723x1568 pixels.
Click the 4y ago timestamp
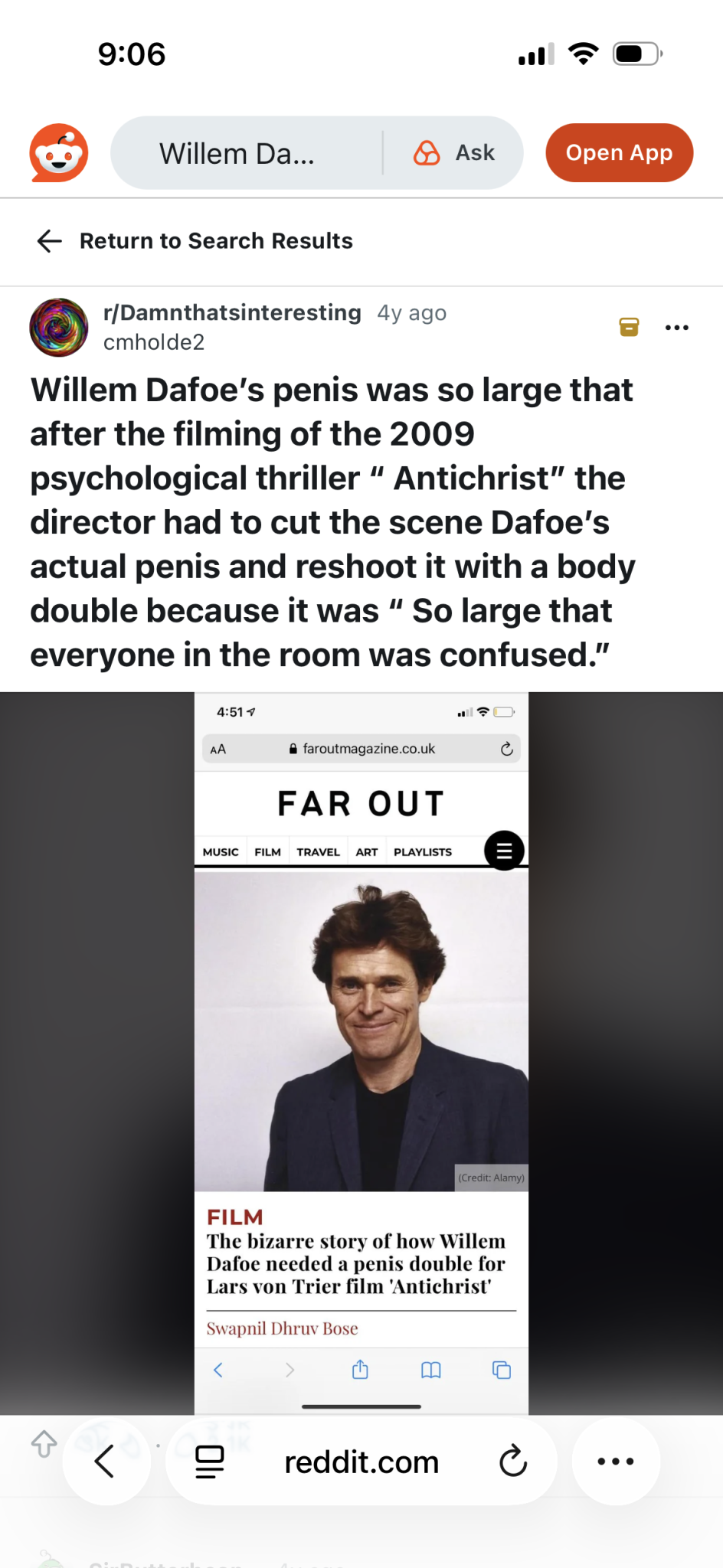click(412, 313)
